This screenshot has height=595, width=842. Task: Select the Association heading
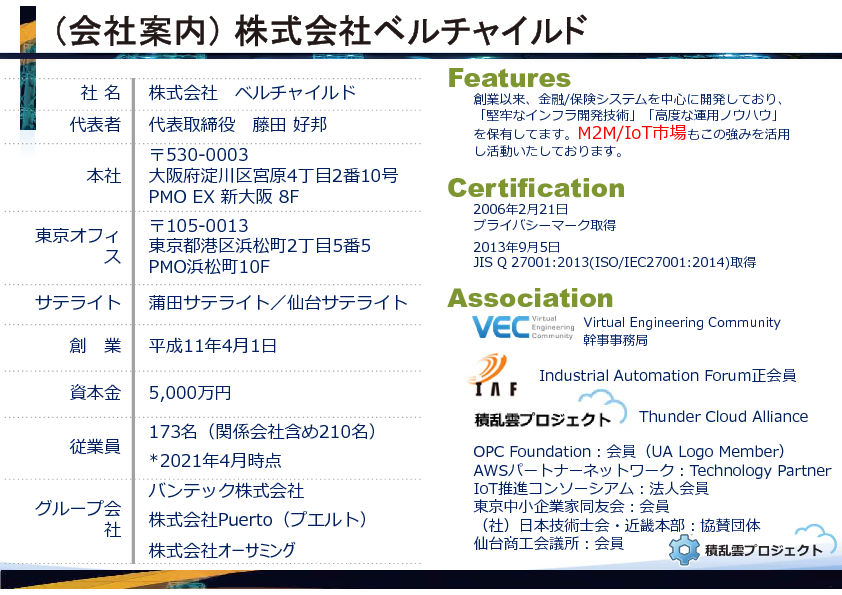click(529, 298)
